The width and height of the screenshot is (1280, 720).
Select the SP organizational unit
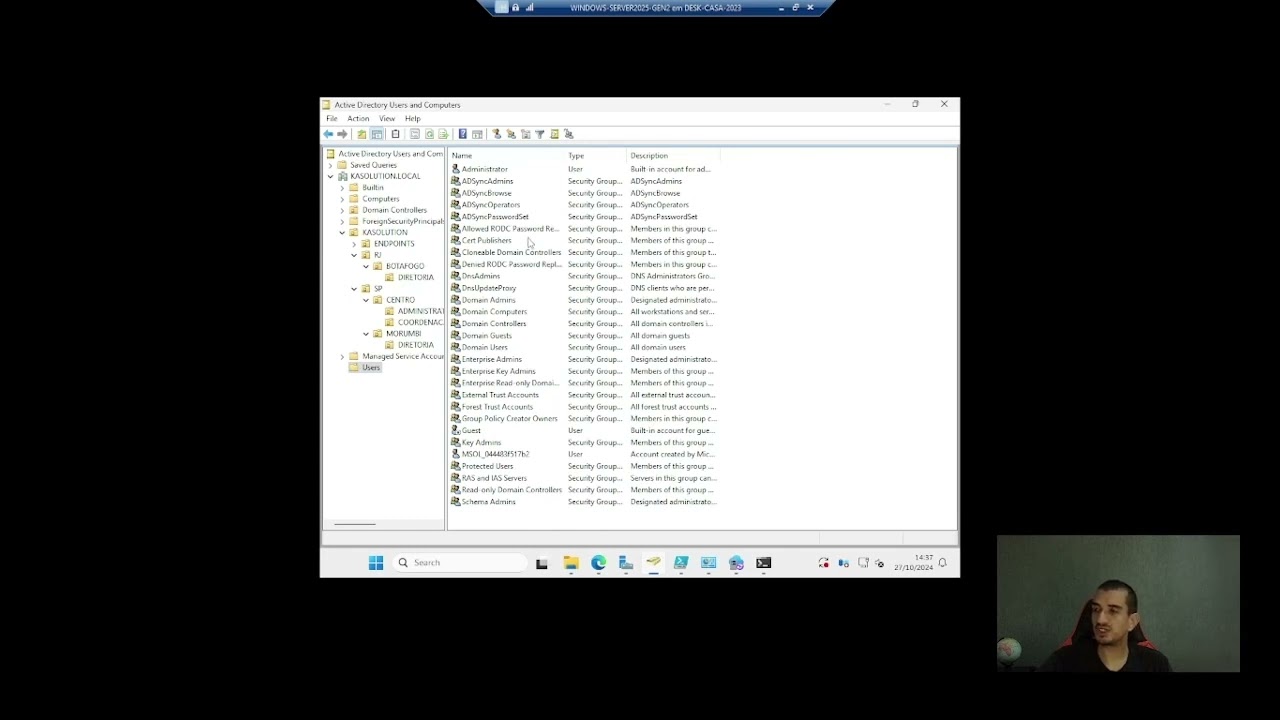point(378,289)
